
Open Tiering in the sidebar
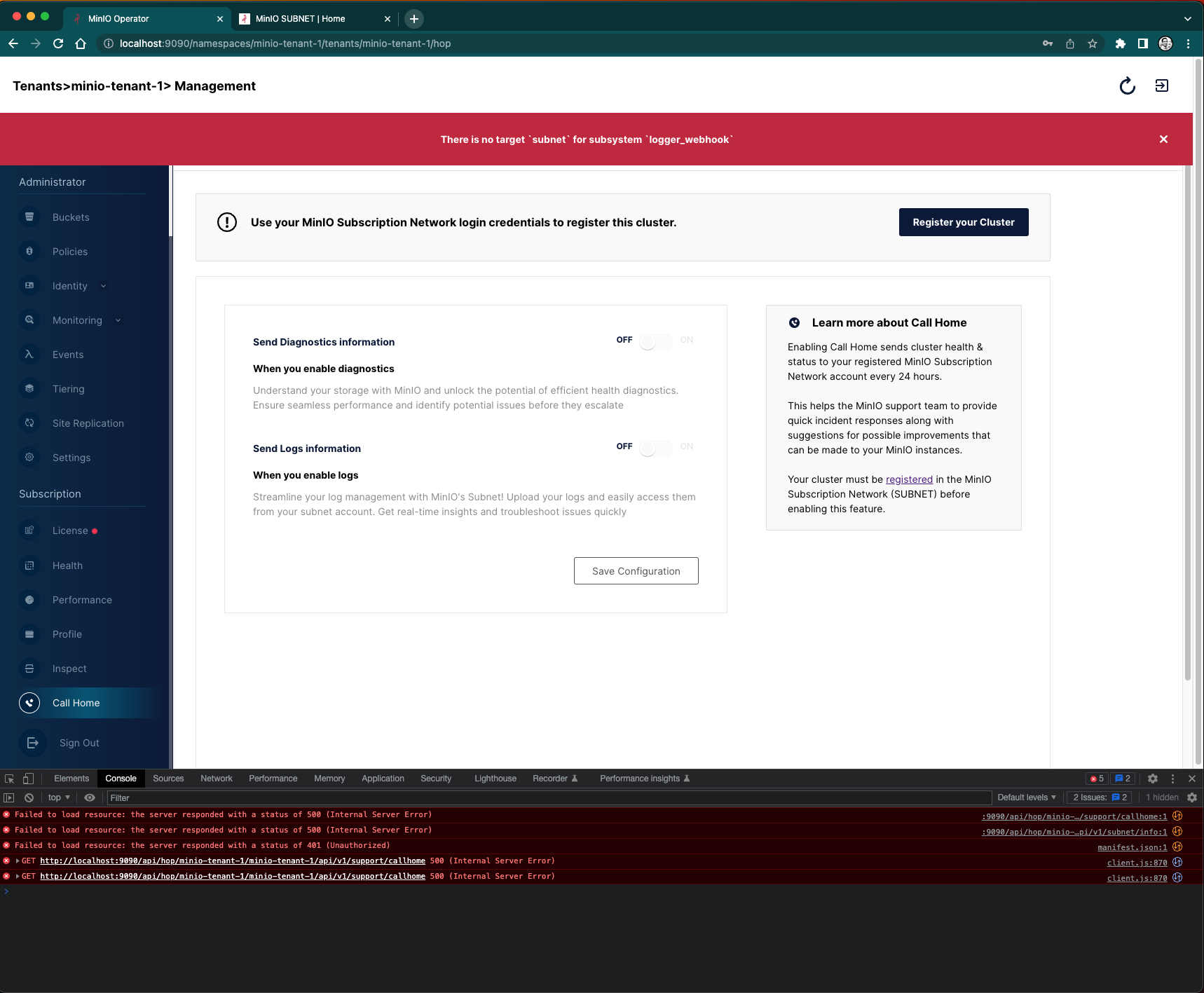click(69, 389)
